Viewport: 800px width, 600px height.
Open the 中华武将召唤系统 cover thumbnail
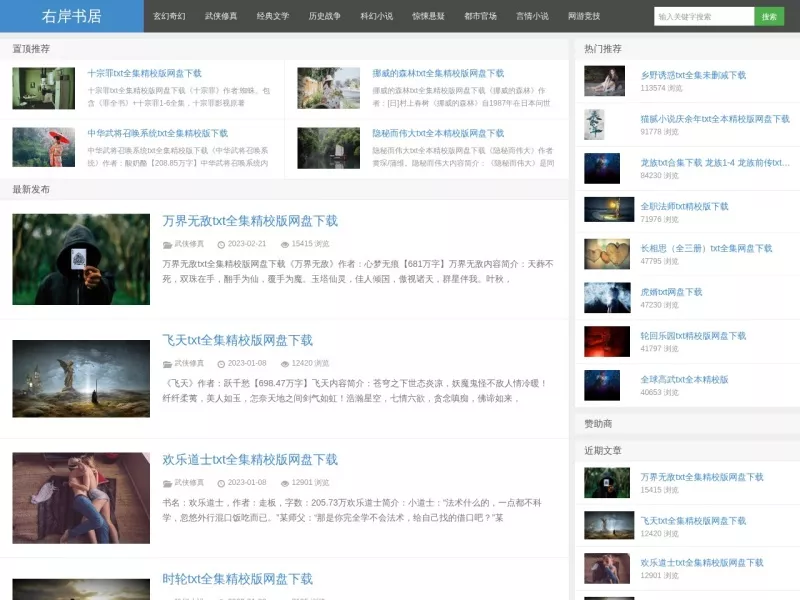click(44, 147)
